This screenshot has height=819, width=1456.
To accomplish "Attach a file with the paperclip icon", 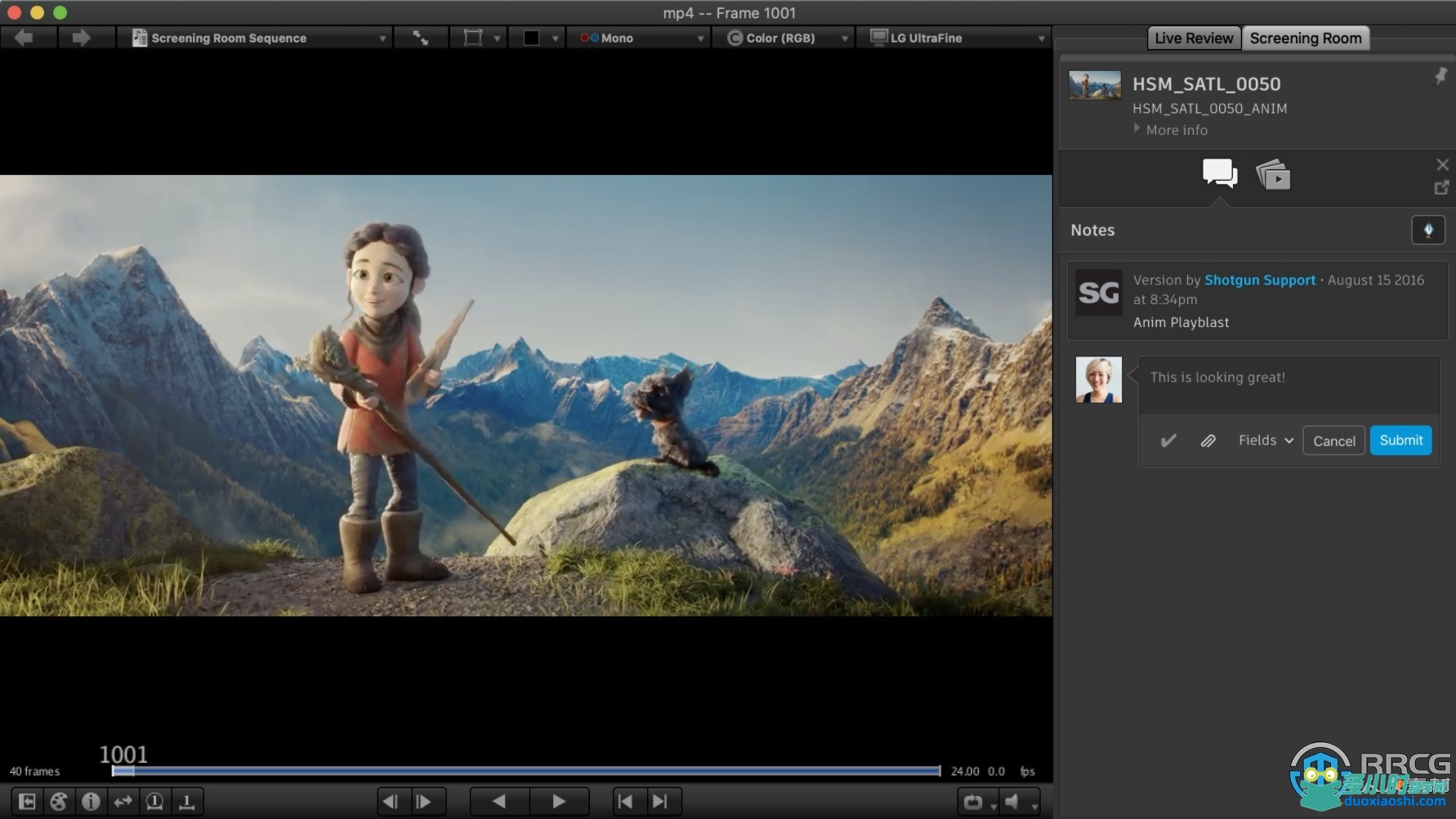I will [x=1208, y=441].
